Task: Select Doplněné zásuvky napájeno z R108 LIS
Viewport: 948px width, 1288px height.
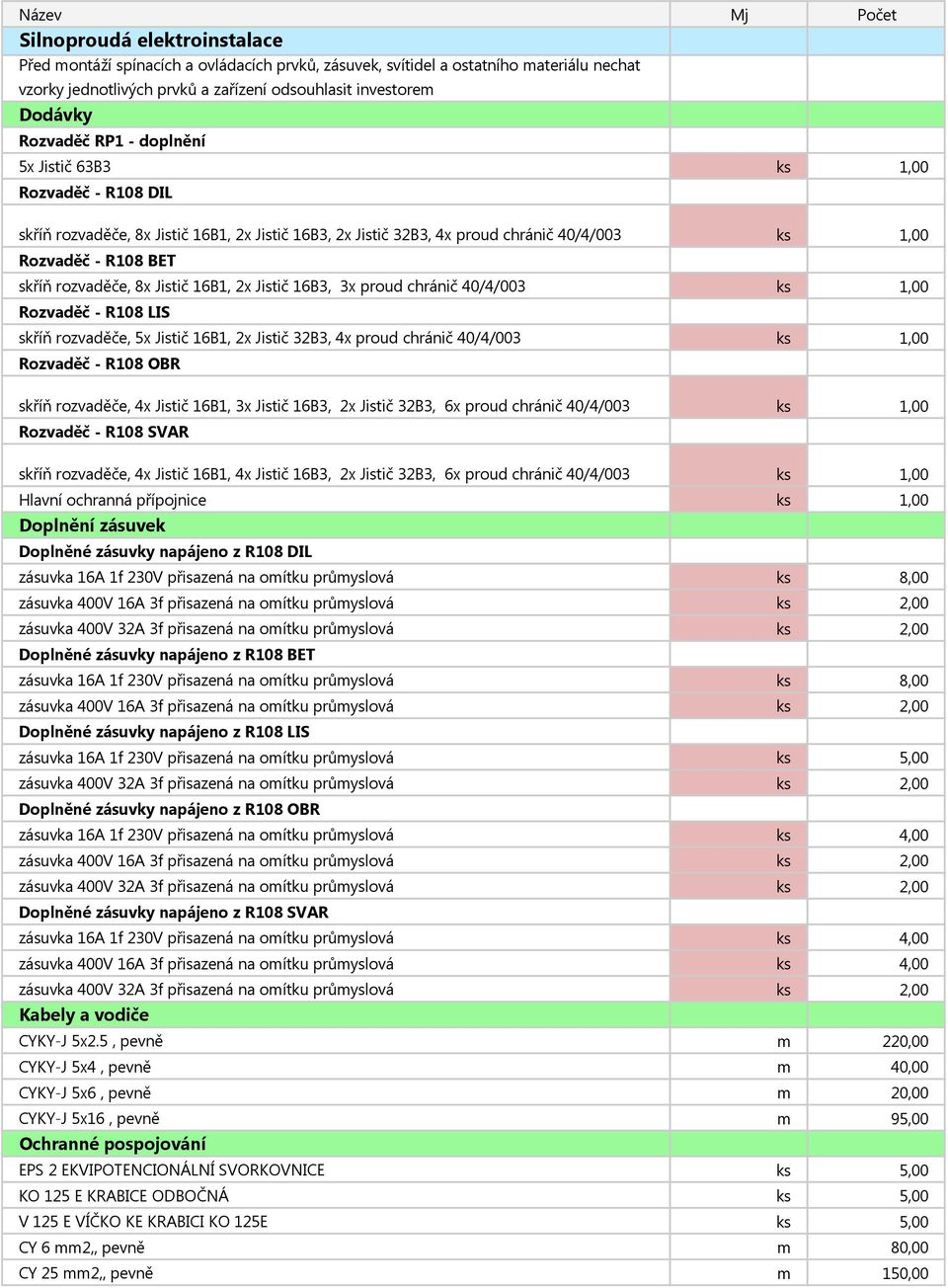Action: (164, 732)
